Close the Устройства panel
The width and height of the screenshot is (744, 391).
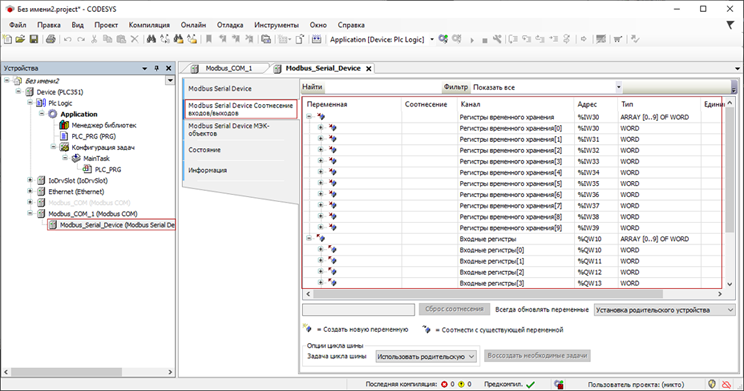(x=168, y=68)
